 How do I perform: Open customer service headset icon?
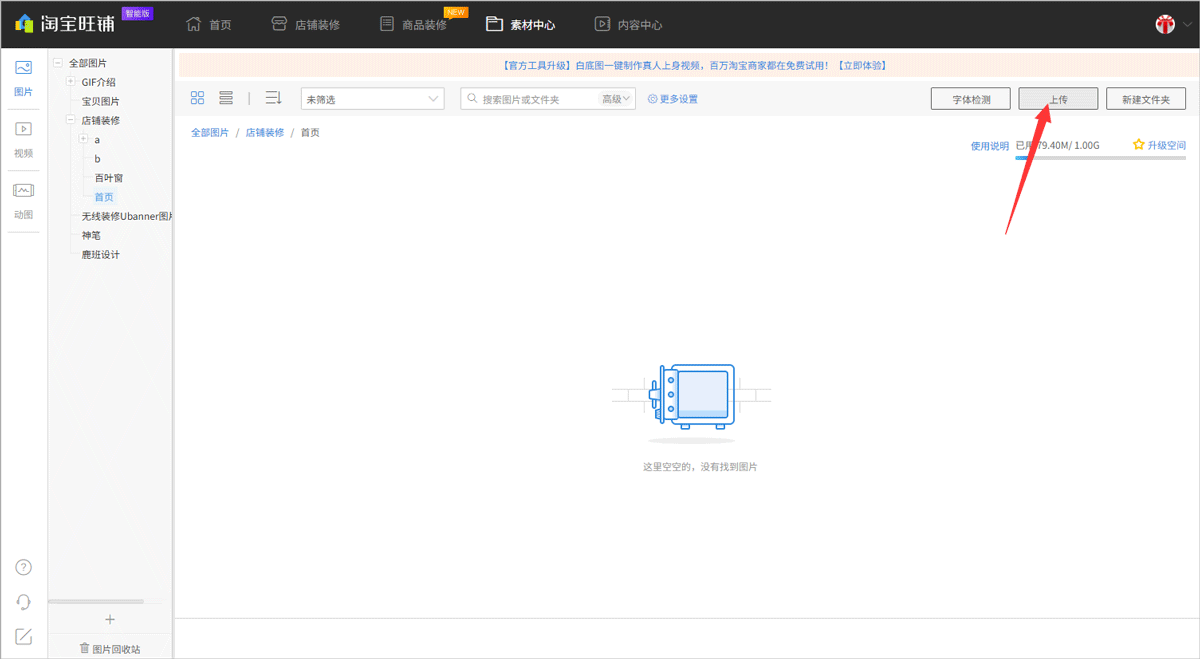[24, 602]
